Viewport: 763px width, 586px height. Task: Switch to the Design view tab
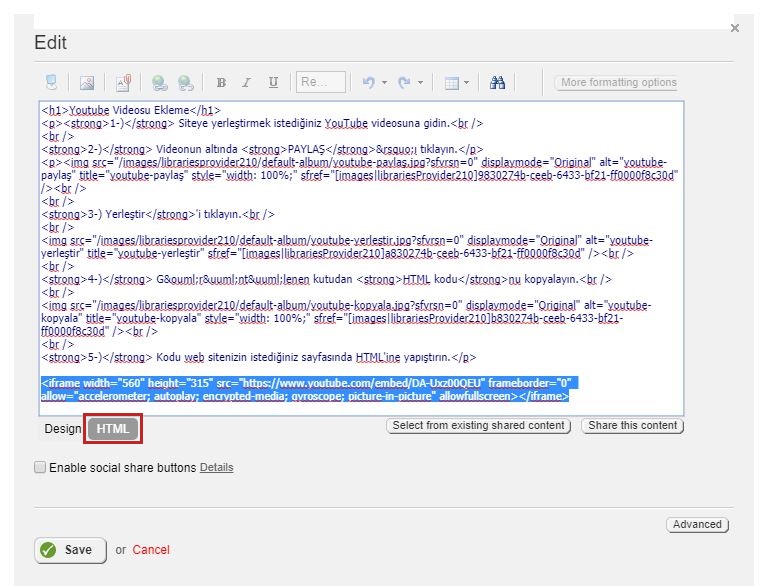coord(63,429)
